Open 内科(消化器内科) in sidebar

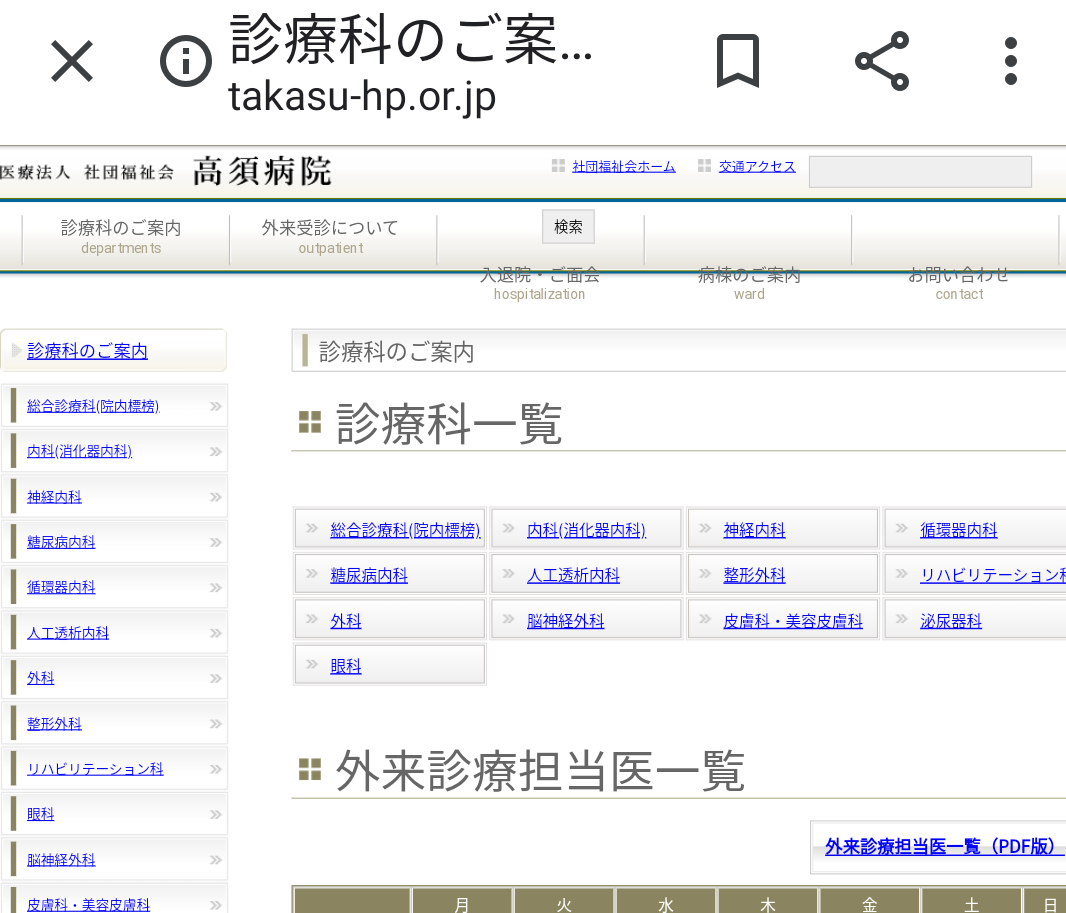(x=80, y=451)
